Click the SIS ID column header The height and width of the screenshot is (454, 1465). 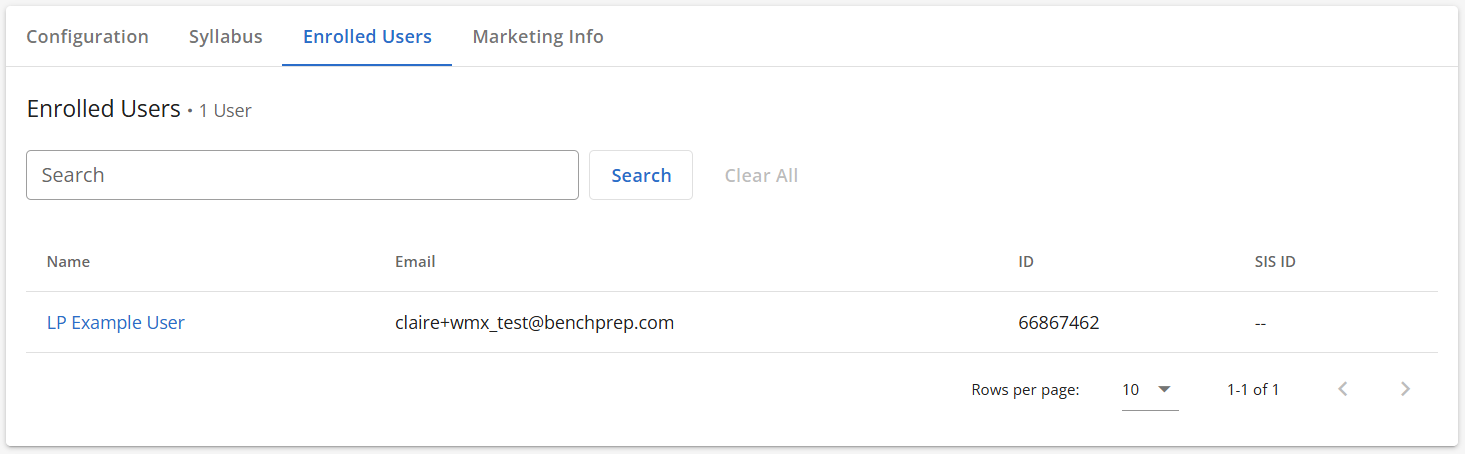point(1275,262)
